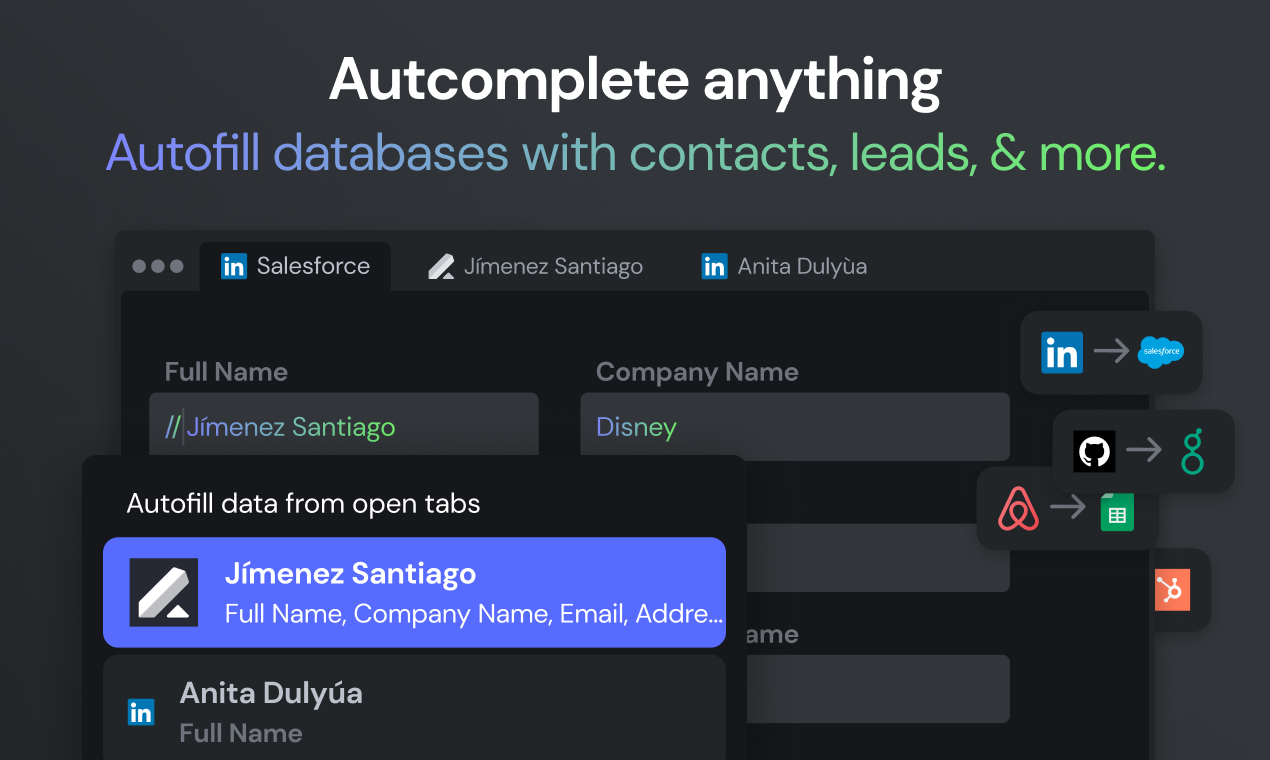Screen dimensions: 1270x760
Task: Click the Google Sheets icon
Action: point(1117,512)
